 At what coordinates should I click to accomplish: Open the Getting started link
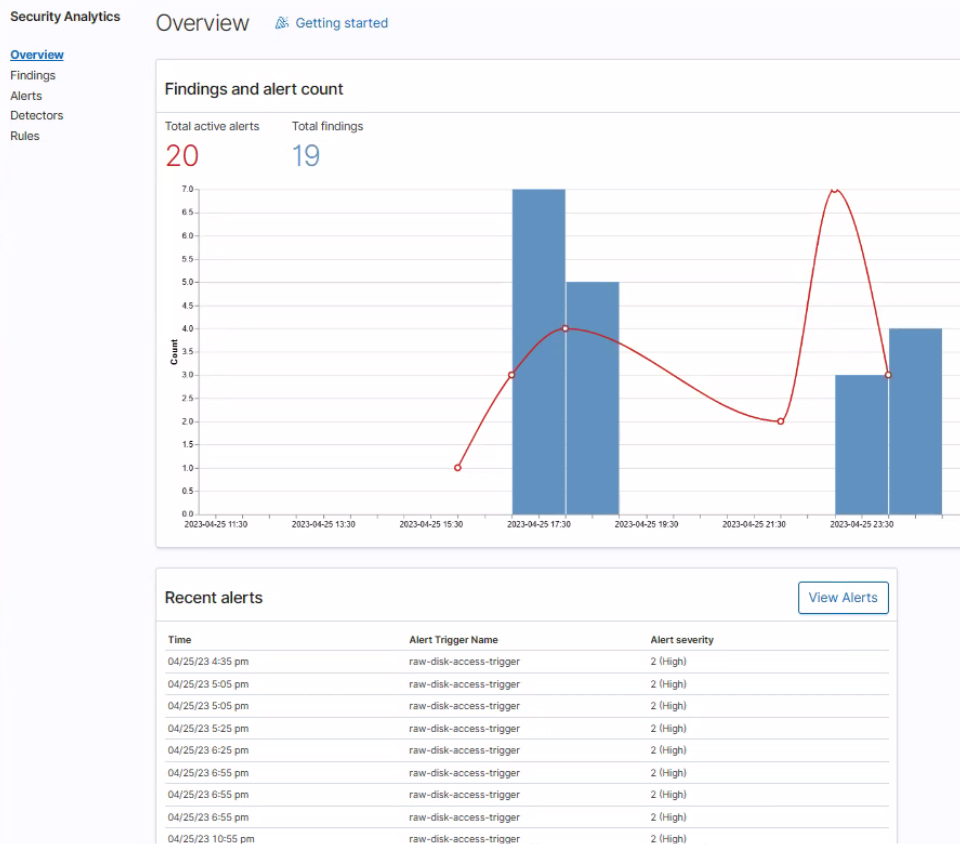click(x=340, y=22)
